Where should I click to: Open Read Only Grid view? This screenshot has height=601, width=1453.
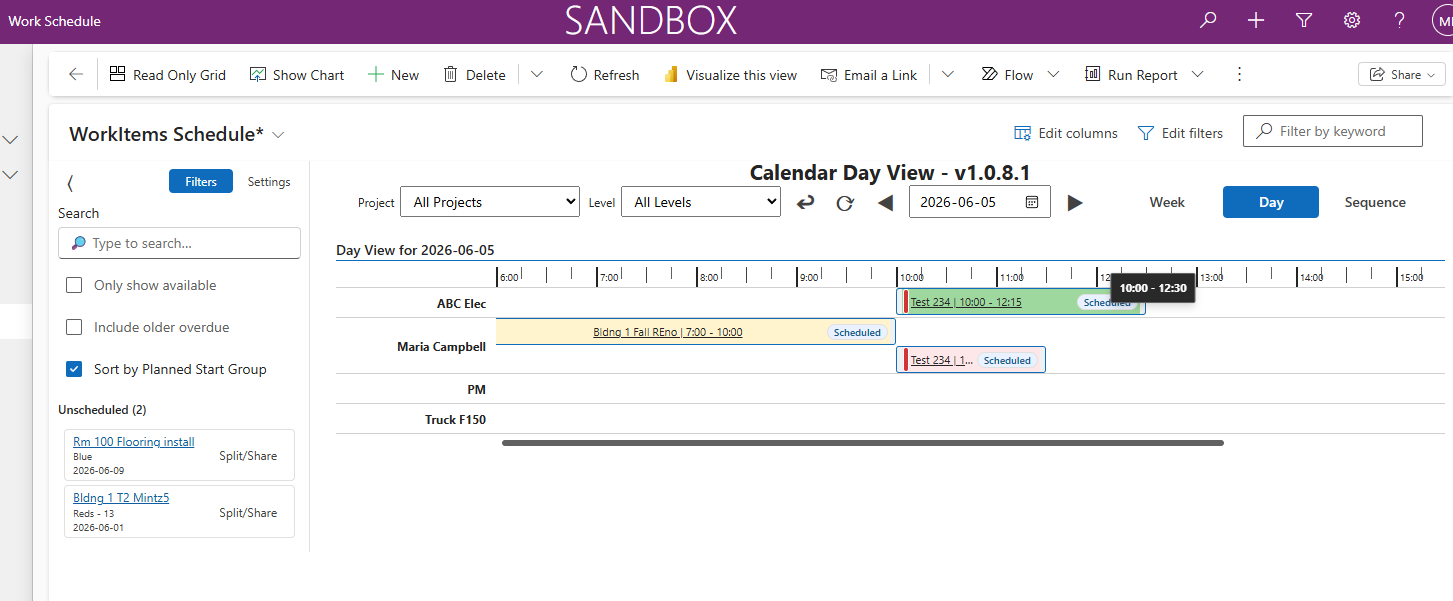click(167, 74)
